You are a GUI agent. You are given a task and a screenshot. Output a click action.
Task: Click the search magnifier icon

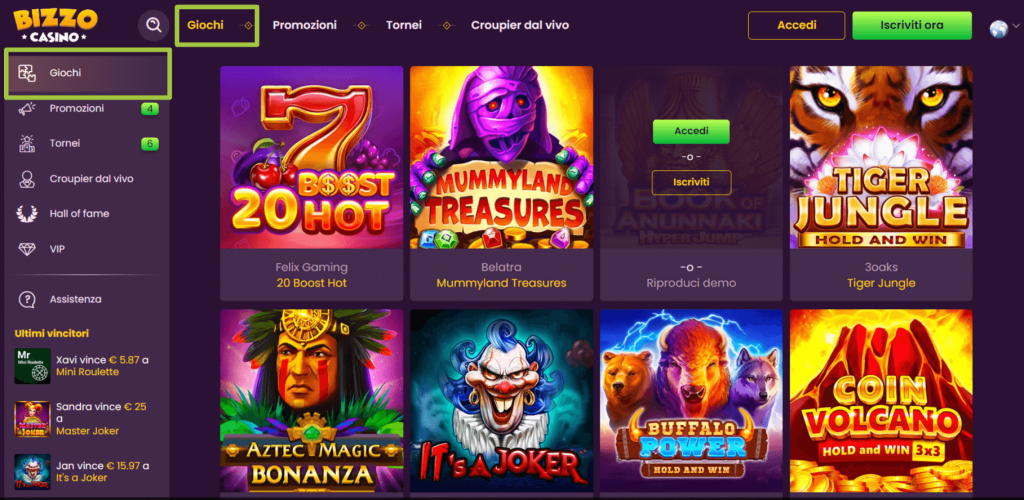pyautogui.click(x=153, y=25)
